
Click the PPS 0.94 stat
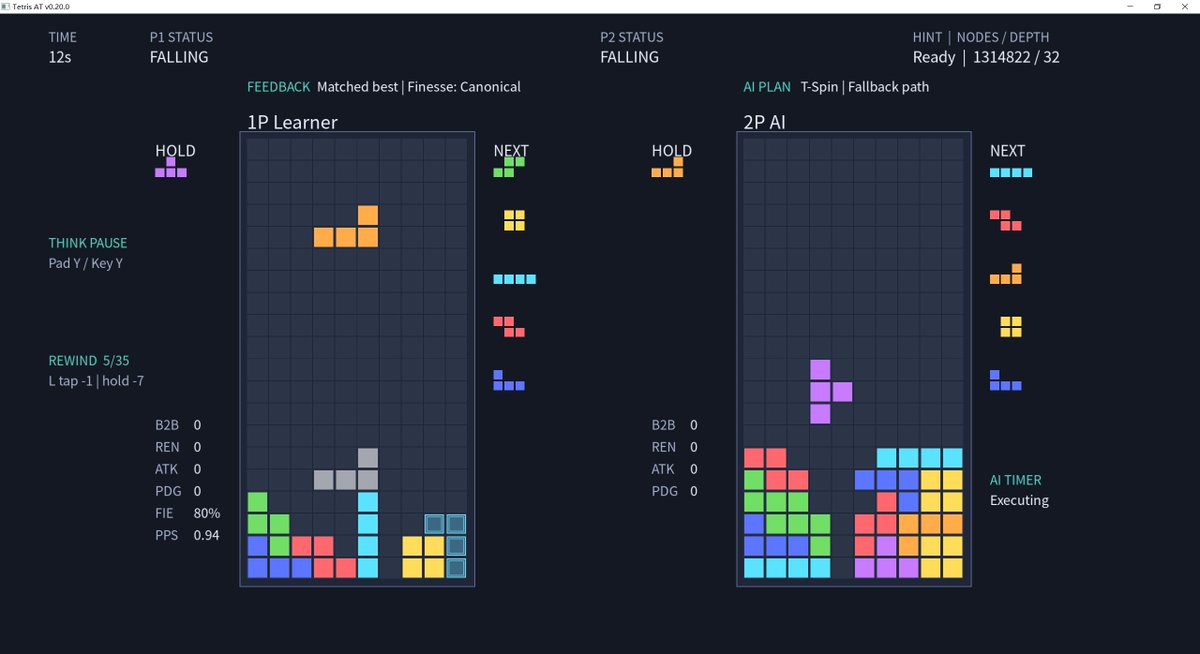187,535
